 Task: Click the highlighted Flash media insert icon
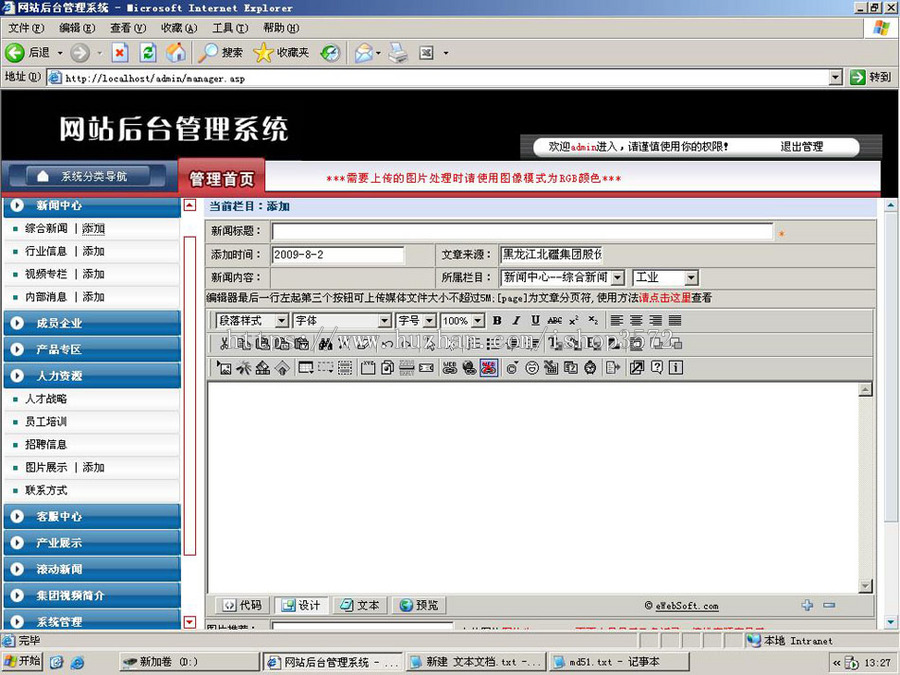point(487,368)
